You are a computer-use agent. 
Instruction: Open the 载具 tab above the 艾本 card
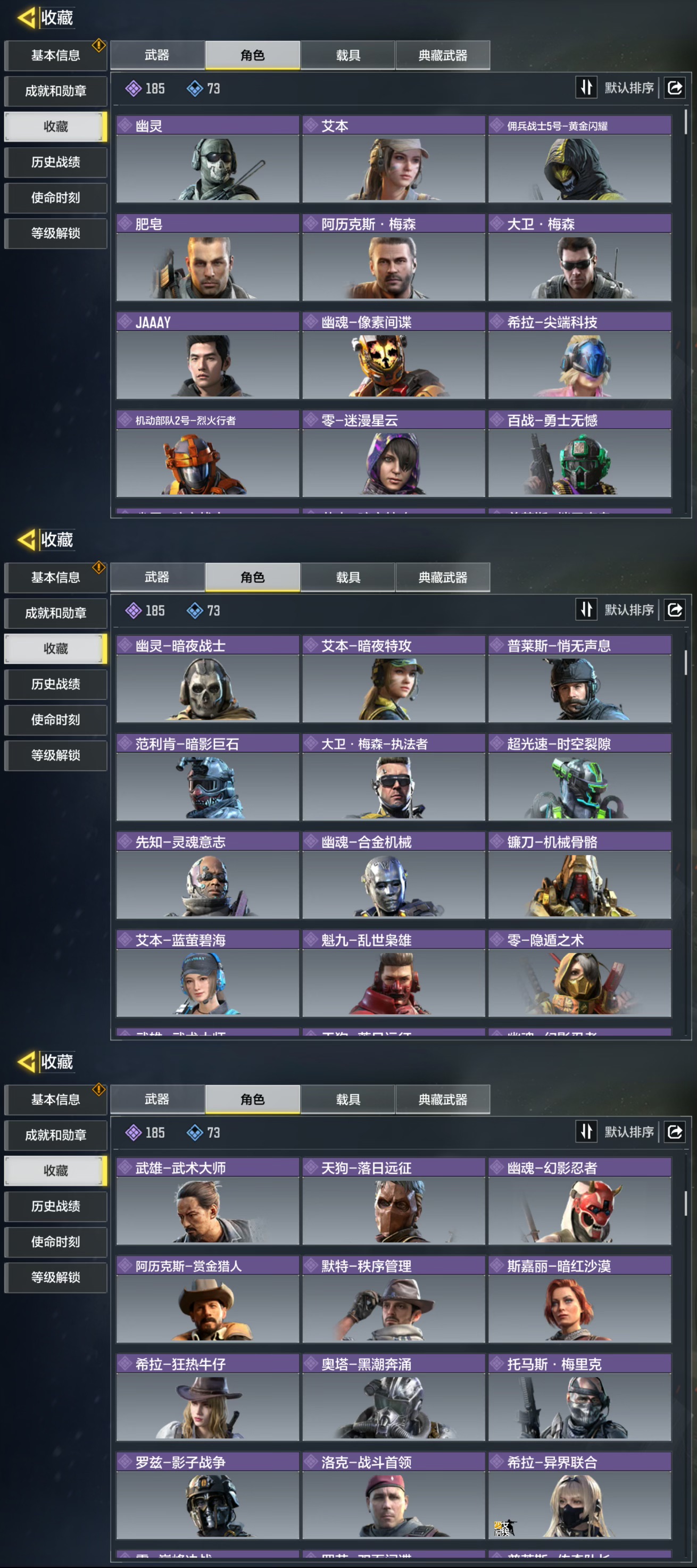pos(347,55)
